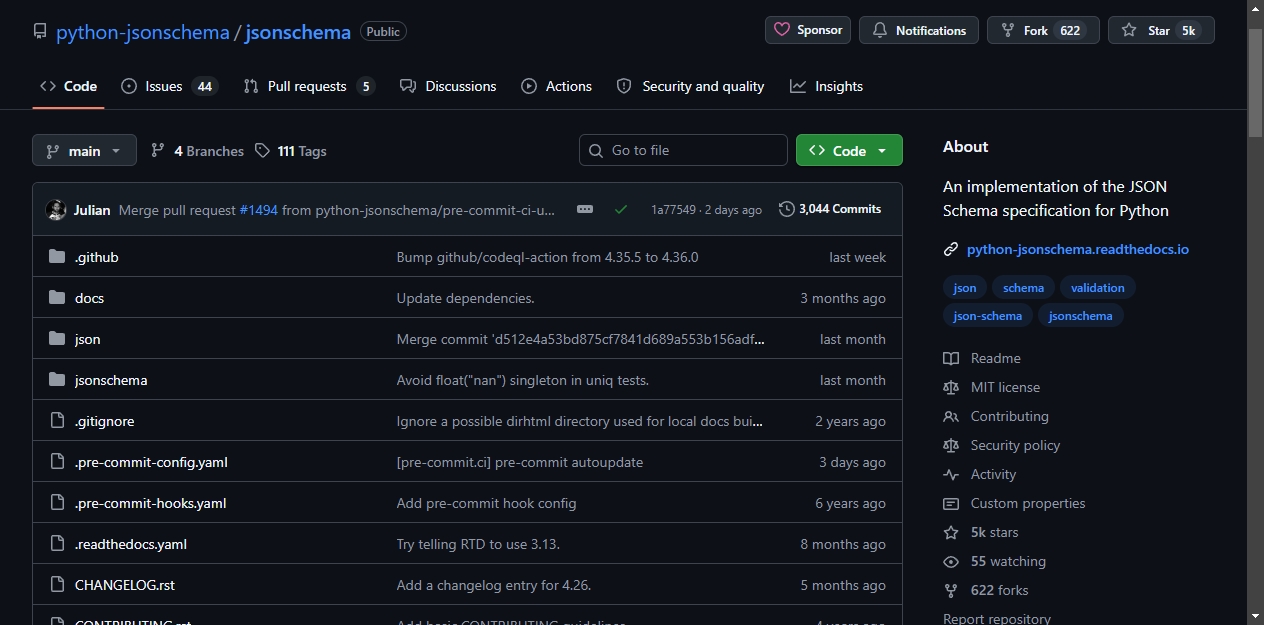1264x625 pixels.
Task: Click the Sponsor button
Action: (x=808, y=30)
